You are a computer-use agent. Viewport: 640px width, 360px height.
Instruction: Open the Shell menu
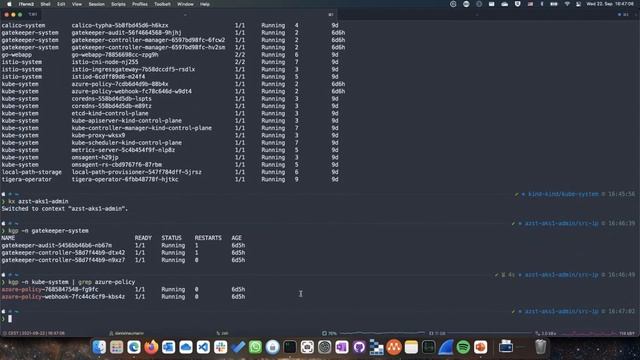click(x=45, y=4)
